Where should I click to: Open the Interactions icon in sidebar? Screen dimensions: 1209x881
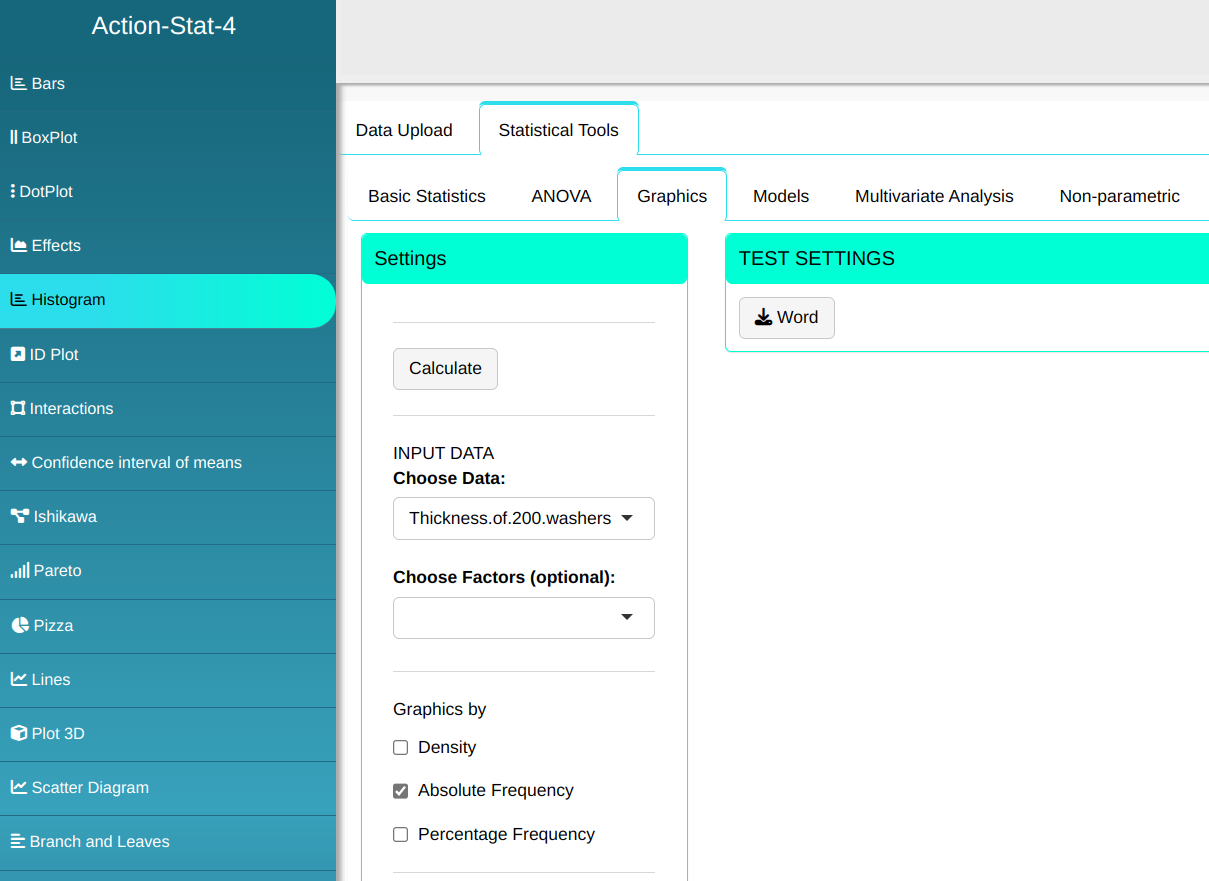coord(17,409)
